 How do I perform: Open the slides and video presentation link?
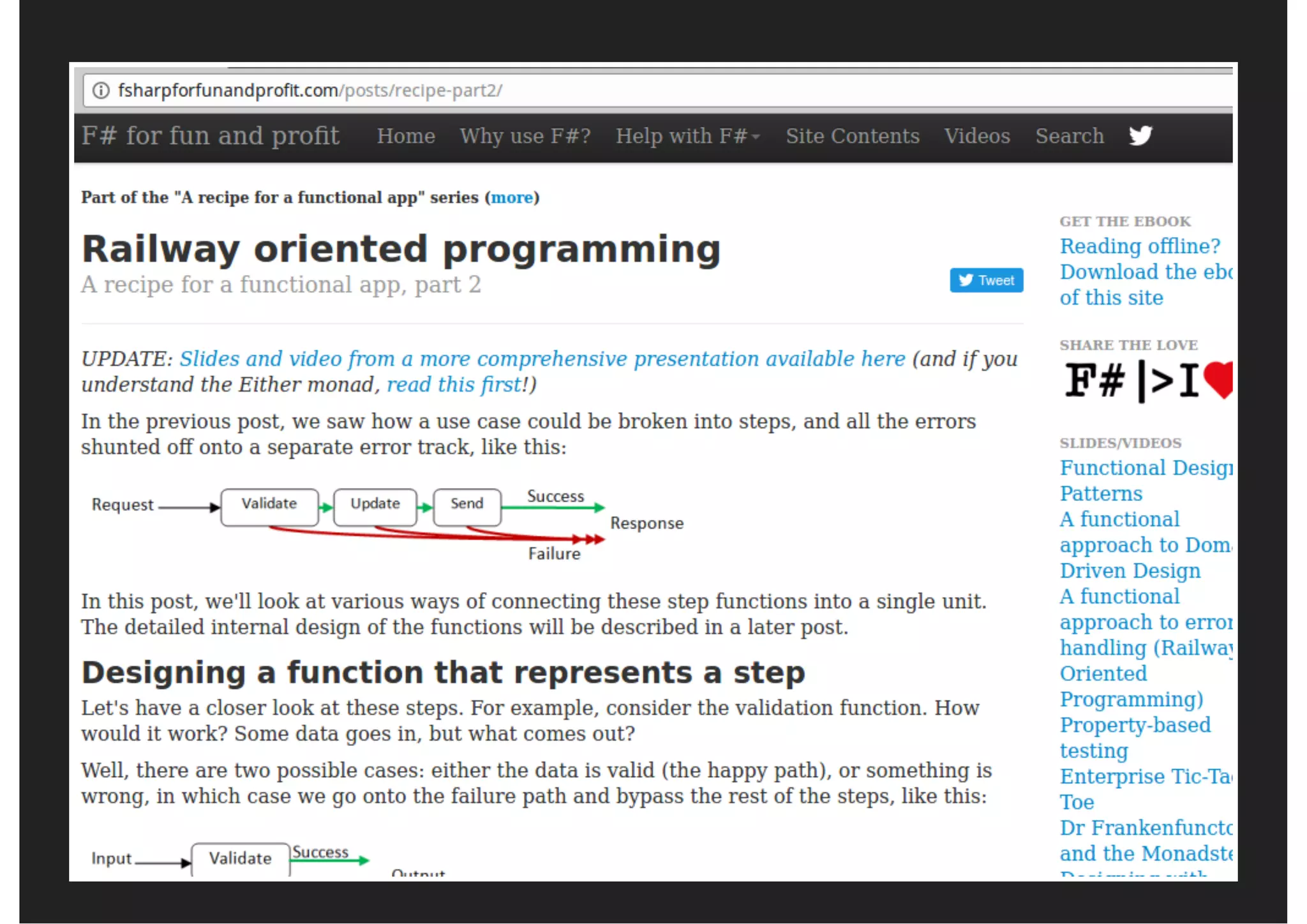542,359
